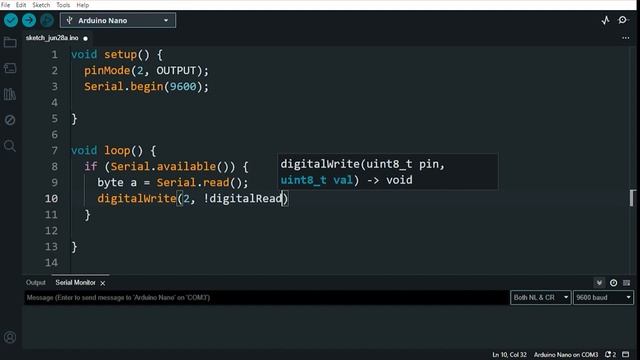Switch to the Output tab
640x360 pixels.
tap(36, 282)
